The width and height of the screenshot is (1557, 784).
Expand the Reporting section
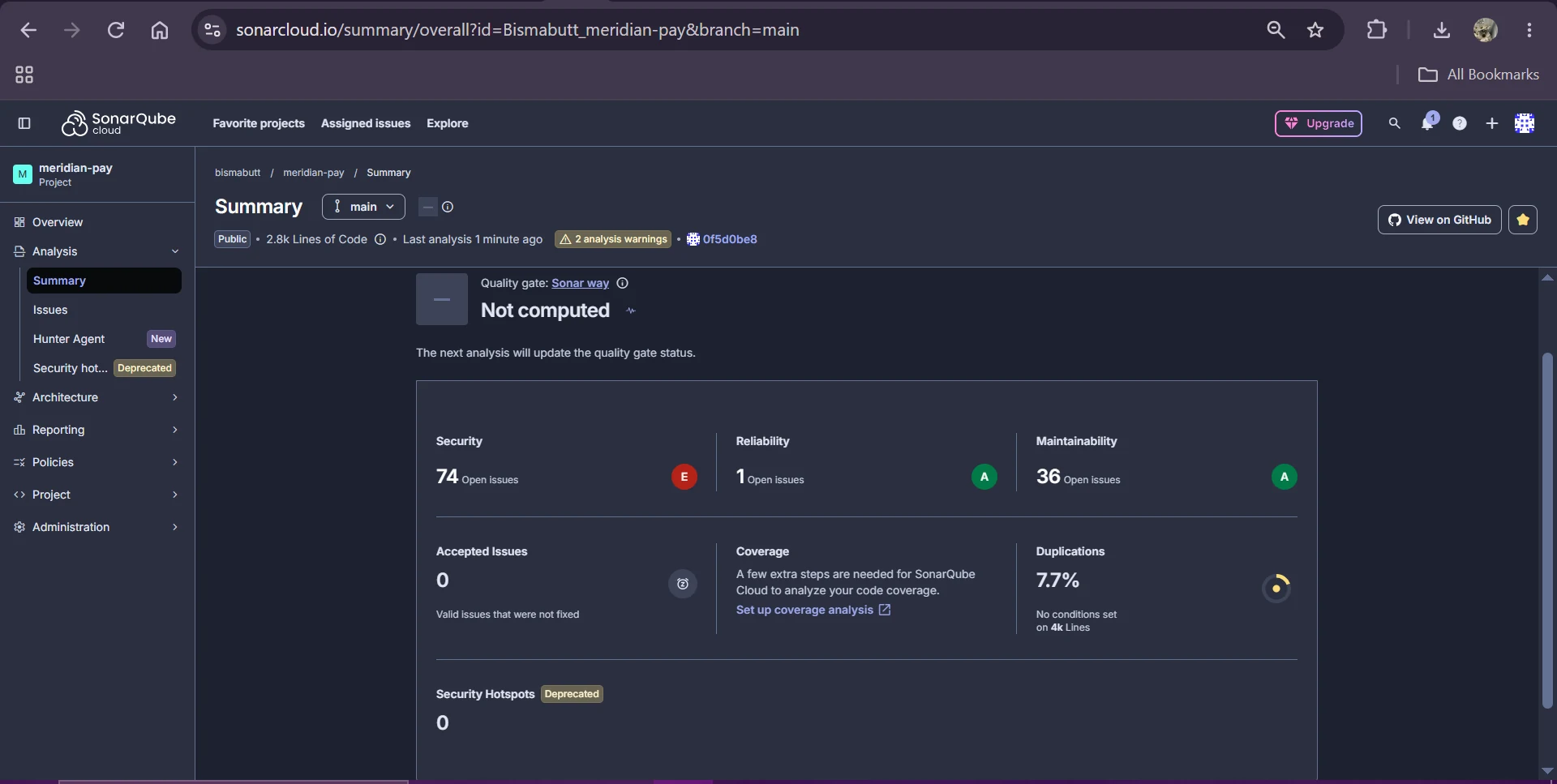(97, 430)
